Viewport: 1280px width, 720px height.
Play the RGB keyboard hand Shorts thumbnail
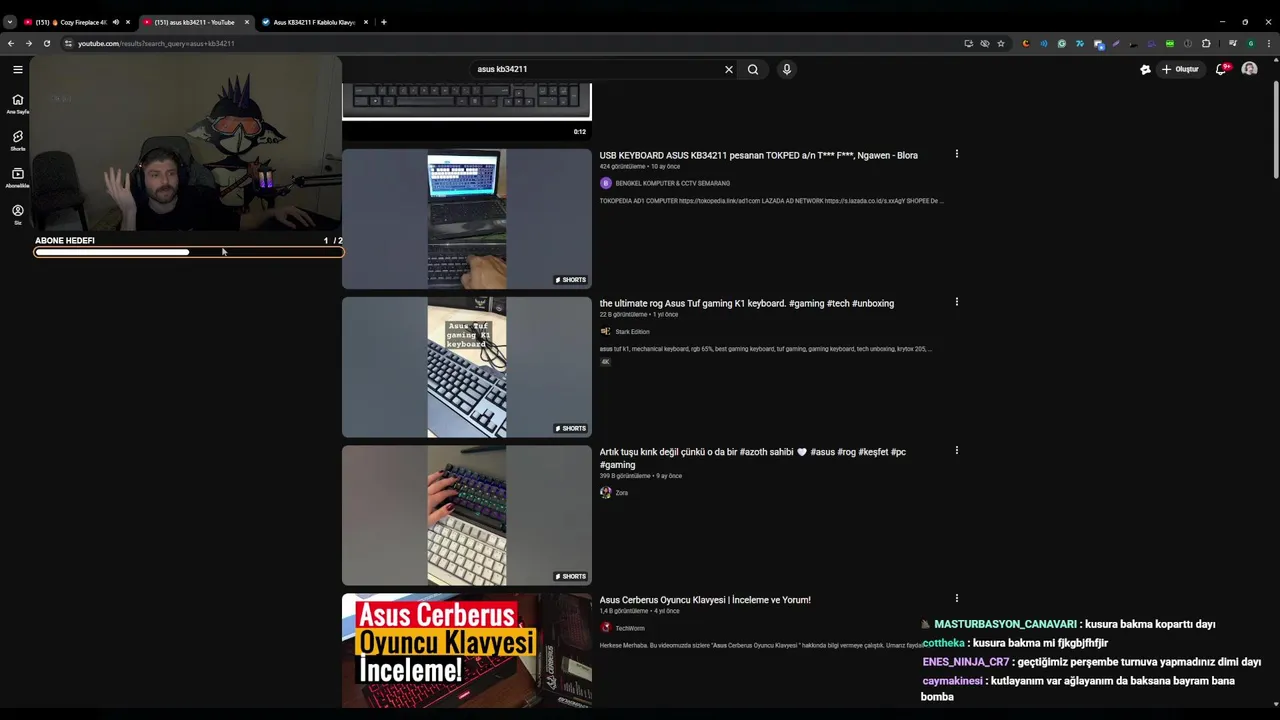(467, 515)
